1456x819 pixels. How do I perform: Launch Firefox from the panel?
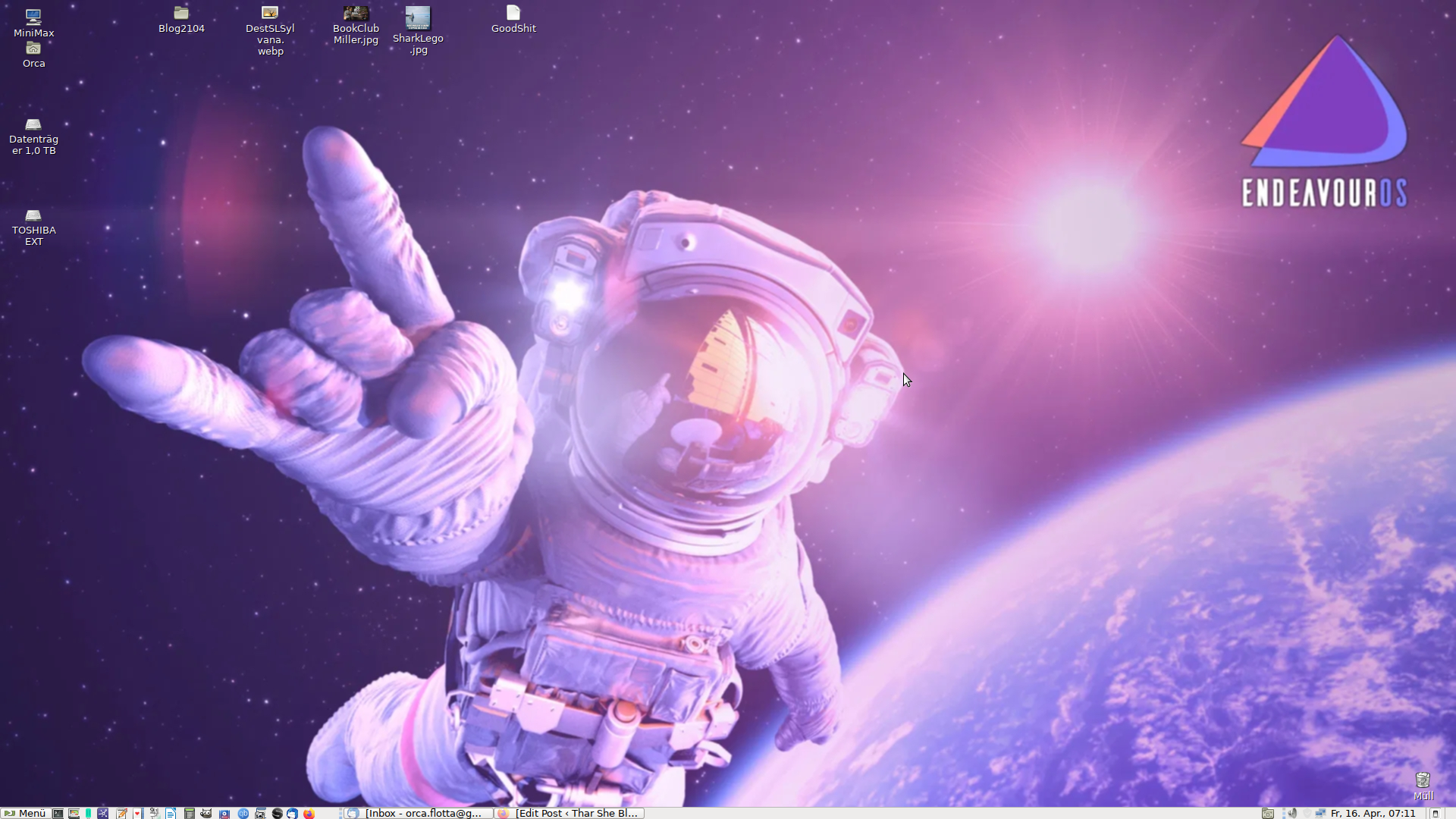tap(309, 813)
